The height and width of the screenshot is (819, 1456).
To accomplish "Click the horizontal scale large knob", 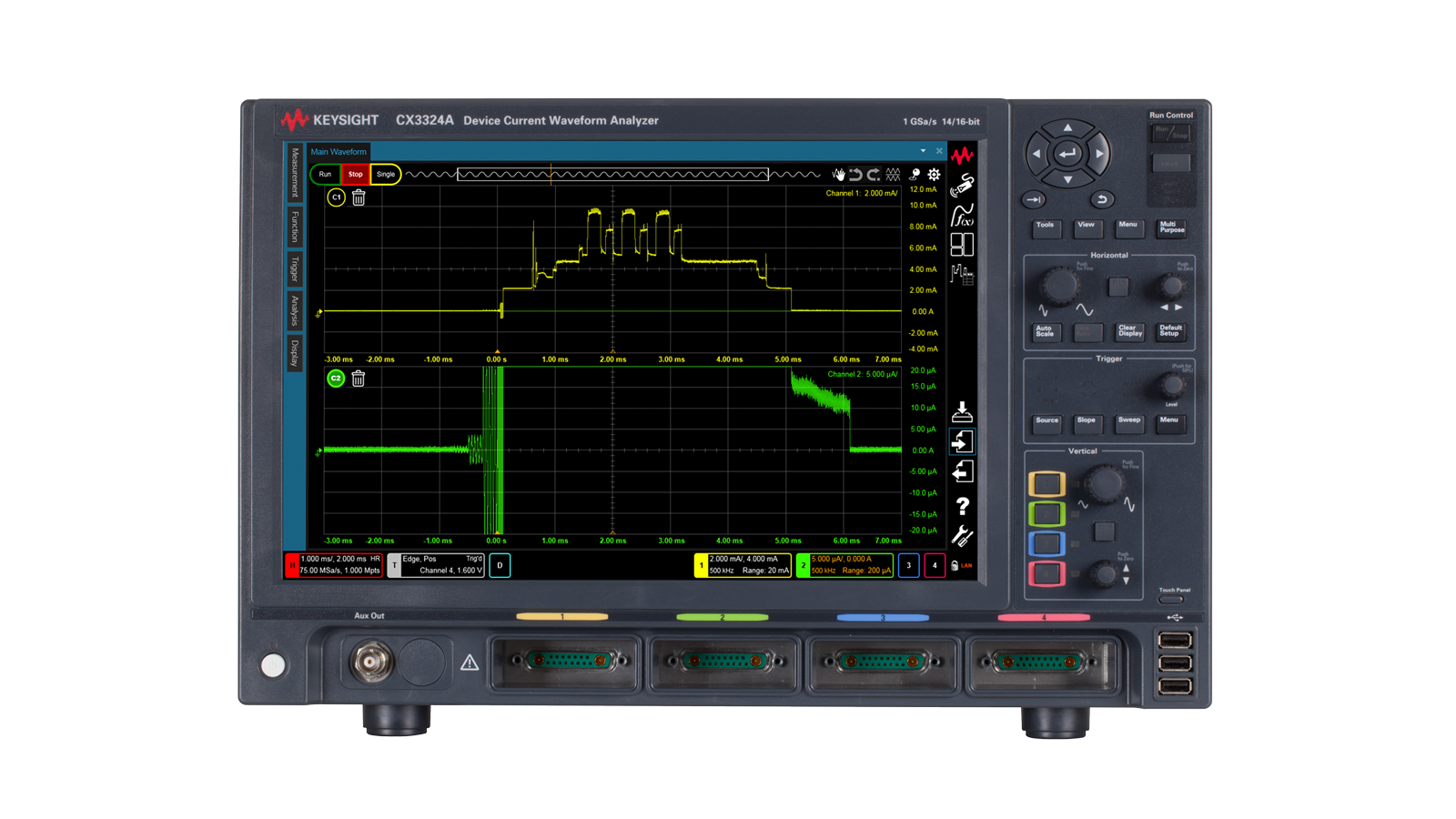I will coord(1059,286).
